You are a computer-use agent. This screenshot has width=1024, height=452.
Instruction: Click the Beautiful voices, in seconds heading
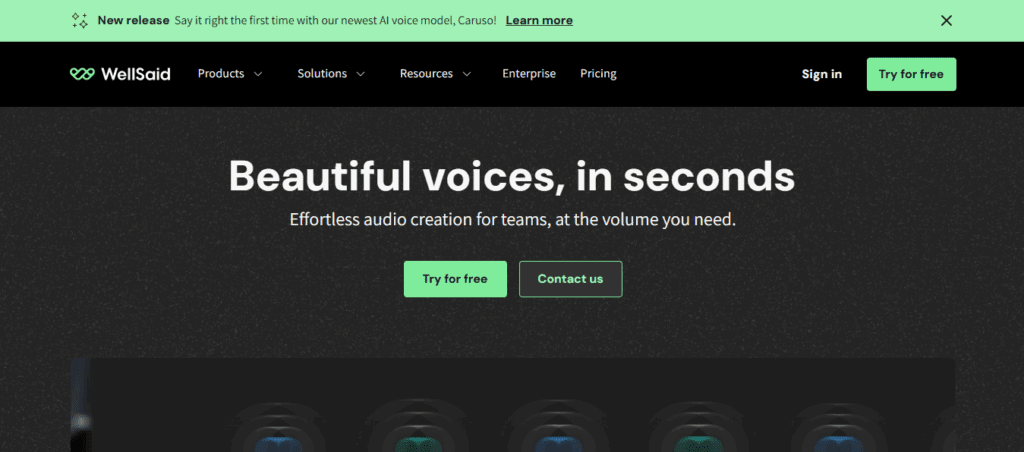click(x=512, y=176)
